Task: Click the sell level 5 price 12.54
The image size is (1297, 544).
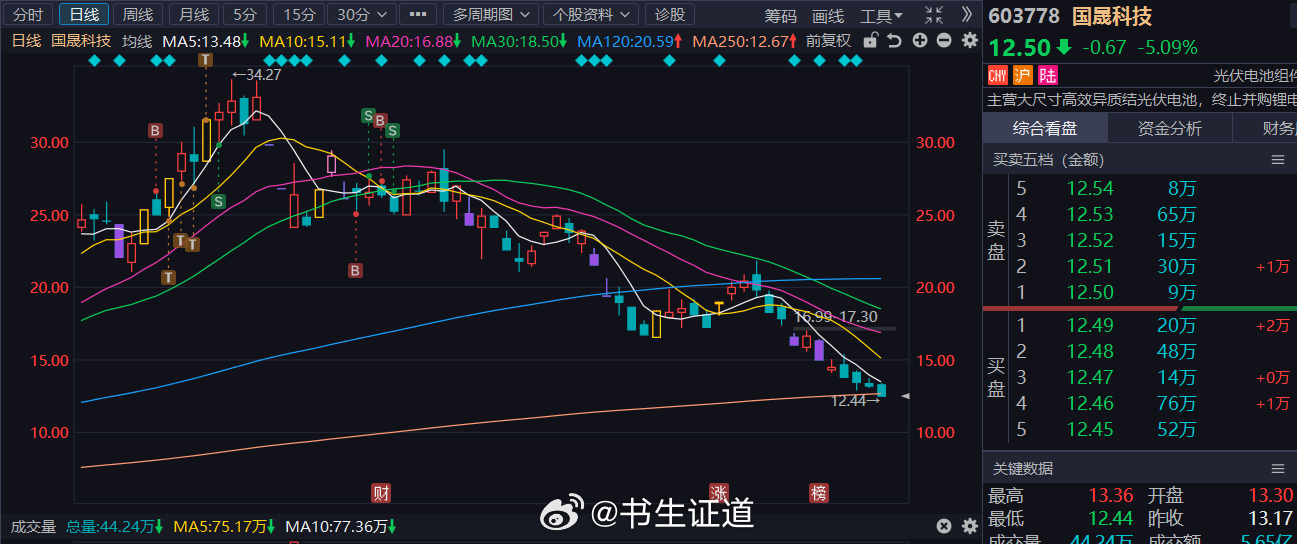Action: [x=1089, y=188]
